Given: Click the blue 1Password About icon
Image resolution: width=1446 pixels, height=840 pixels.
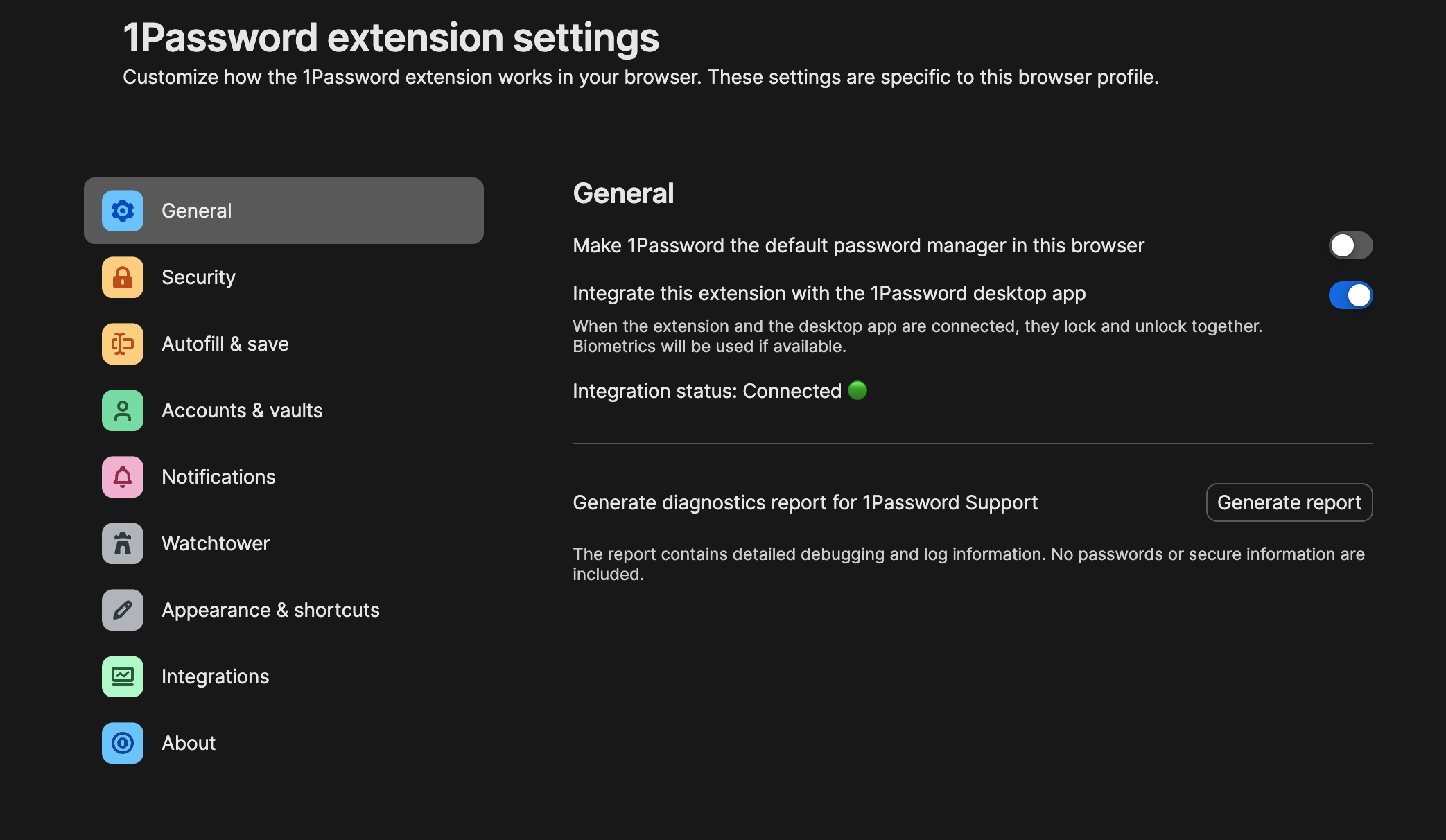Looking at the screenshot, I should (x=123, y=743).
